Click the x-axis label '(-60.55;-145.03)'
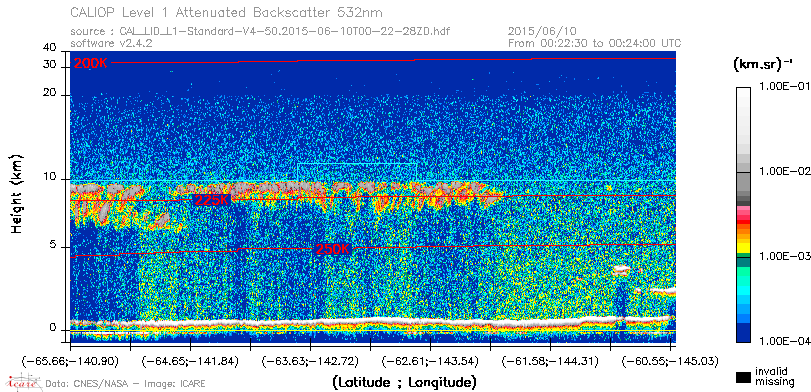The height and width of the screenshot is (392, 811). (x=670, y=361)
